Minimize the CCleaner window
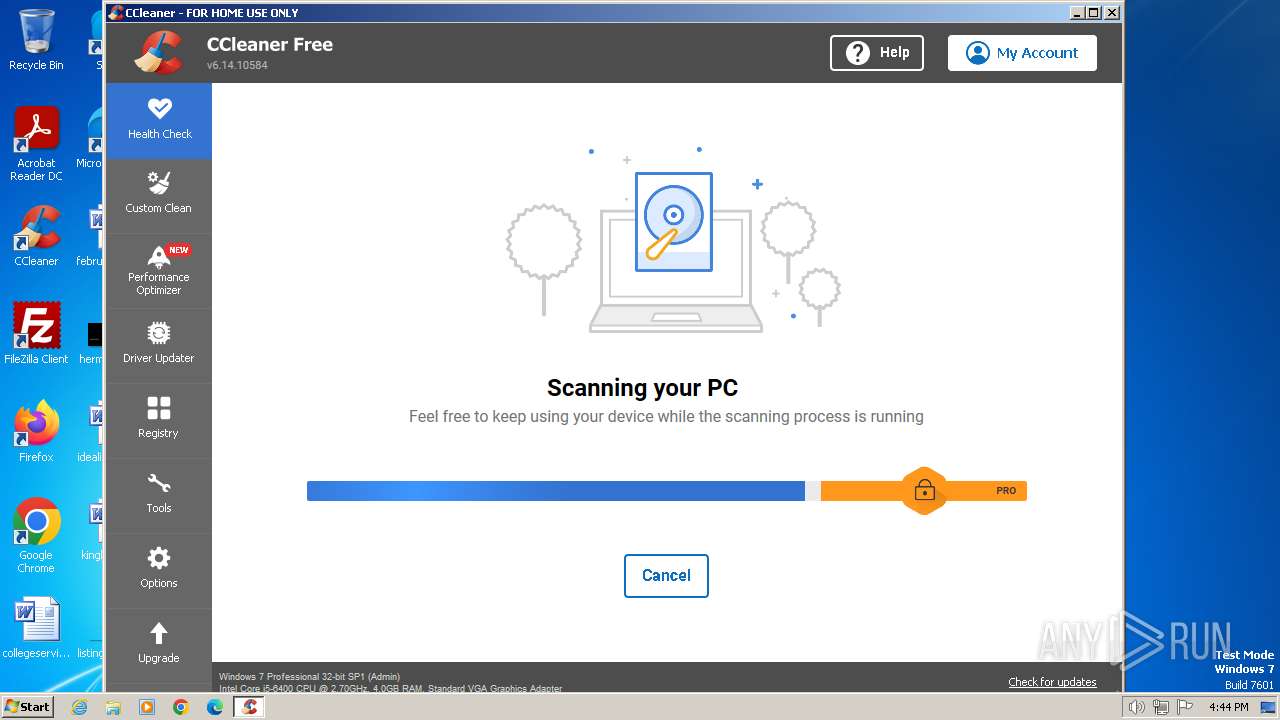This screenshot has height=720, width=1280. pyautogui.click(x=1076, y=13)
